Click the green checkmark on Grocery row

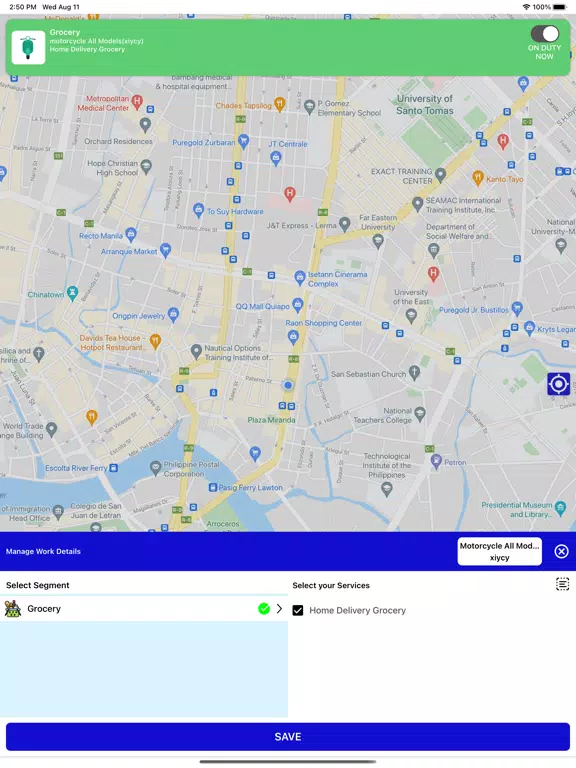[x=264, y=609]
